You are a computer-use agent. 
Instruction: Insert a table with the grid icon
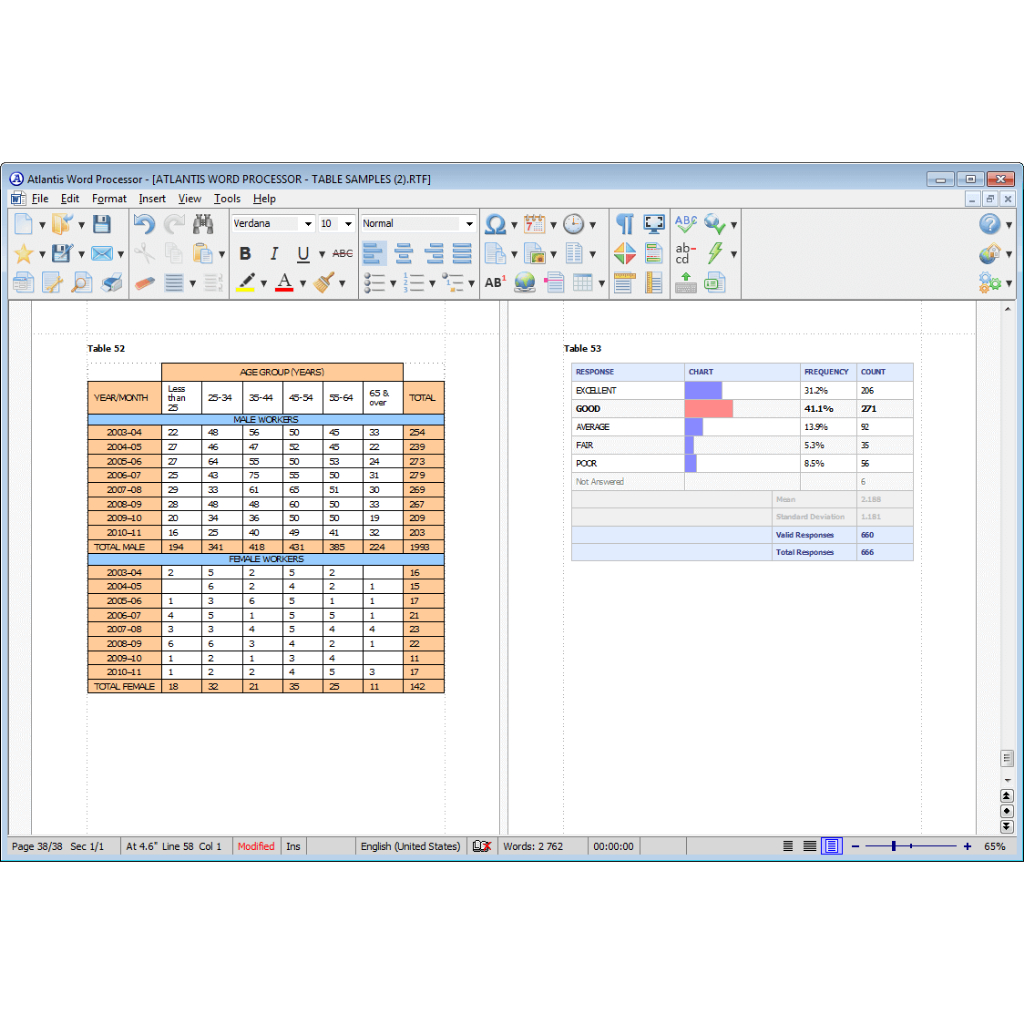click(583, 283)
